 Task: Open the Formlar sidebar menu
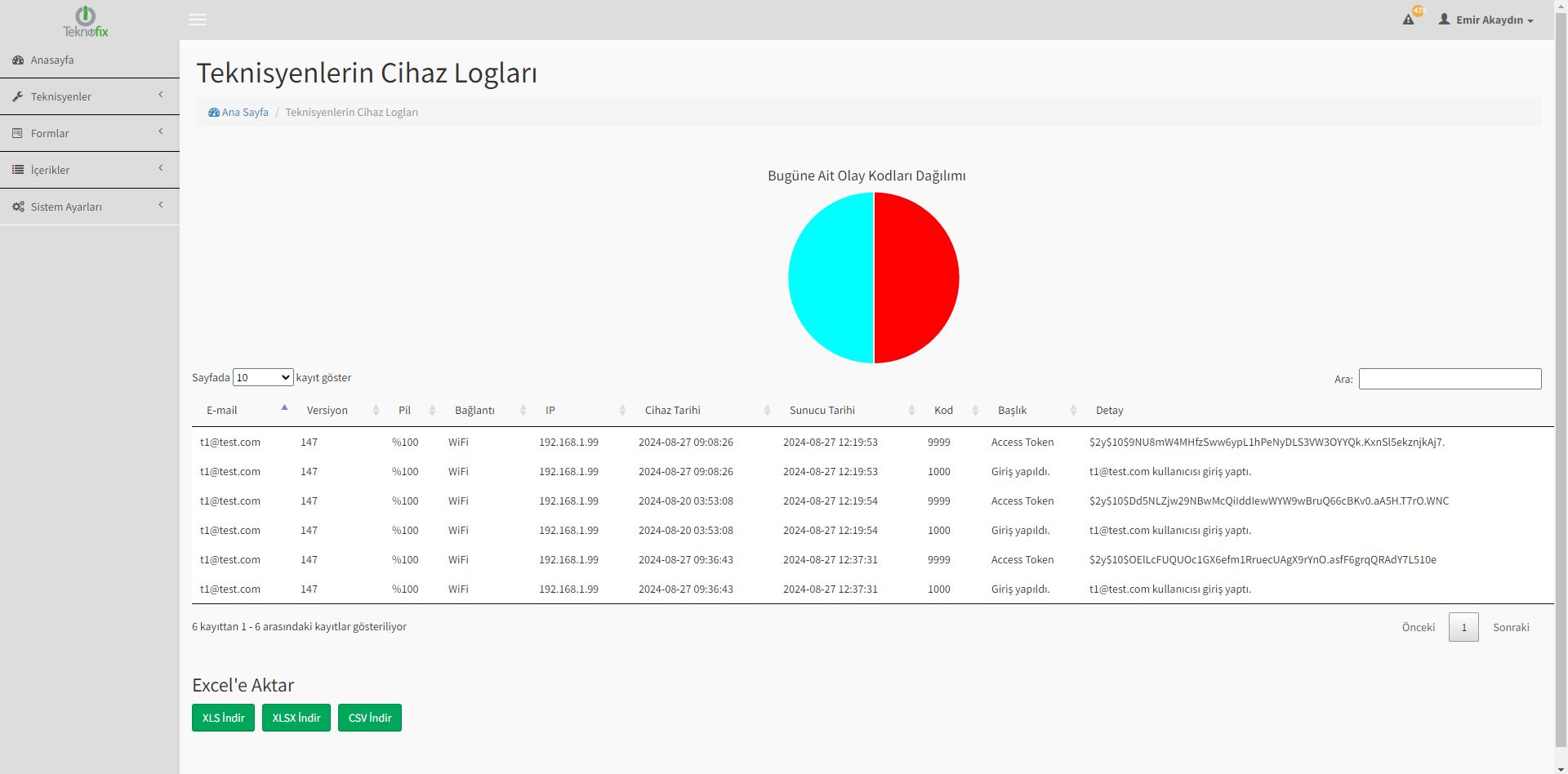click(x=50, y=134)
